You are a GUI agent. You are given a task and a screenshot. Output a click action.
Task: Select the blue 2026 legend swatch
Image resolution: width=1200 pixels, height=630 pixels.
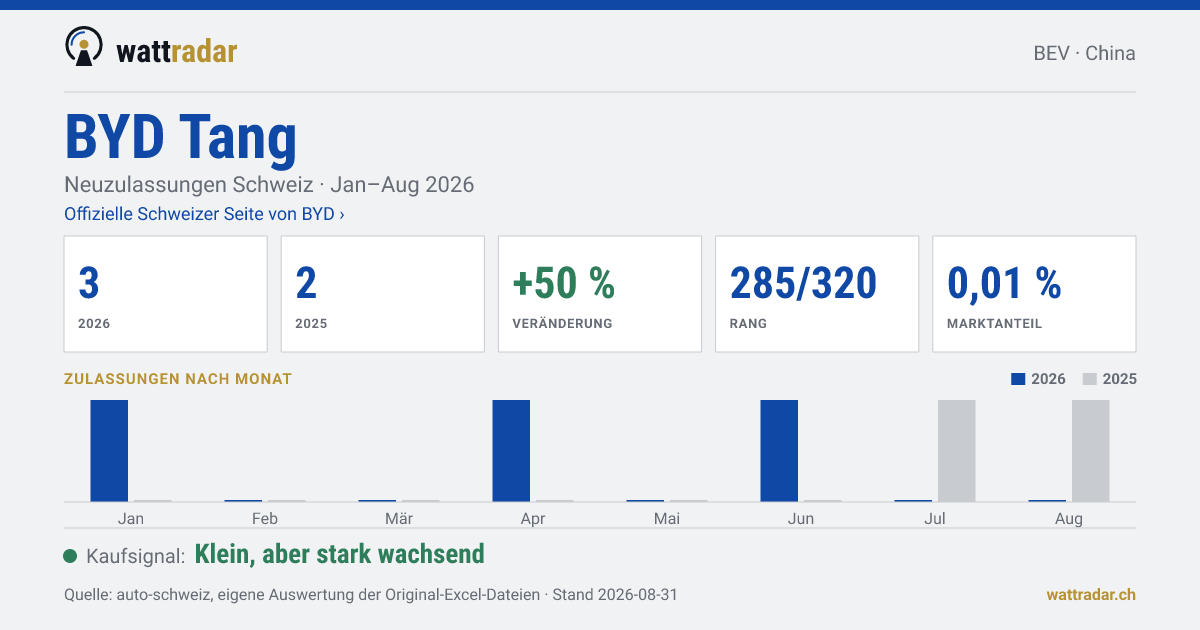[1019, 379]
